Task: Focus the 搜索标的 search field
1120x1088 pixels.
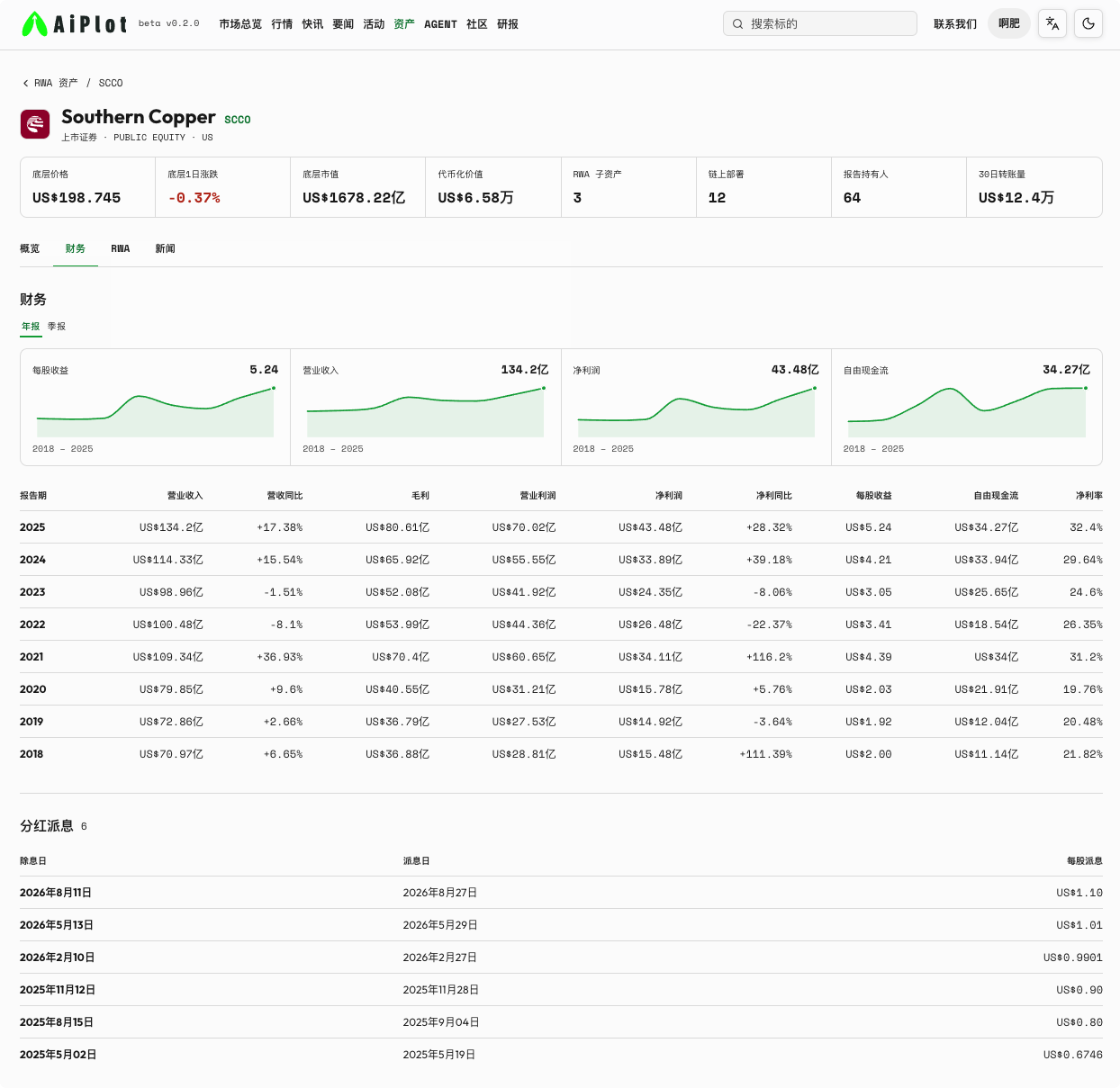Action: click(x=820, y=23)
